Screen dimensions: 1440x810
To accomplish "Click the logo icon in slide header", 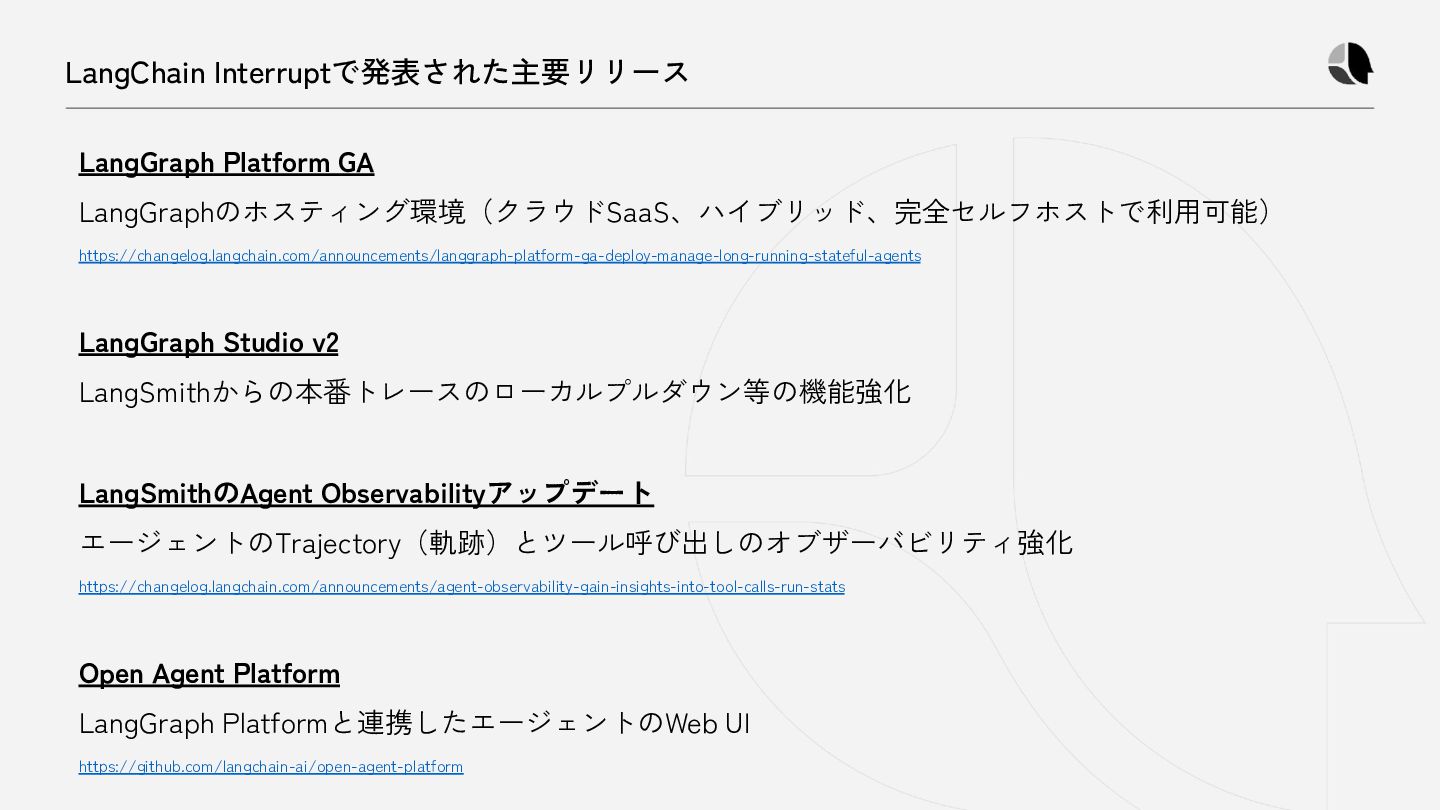I will 1351,64.
